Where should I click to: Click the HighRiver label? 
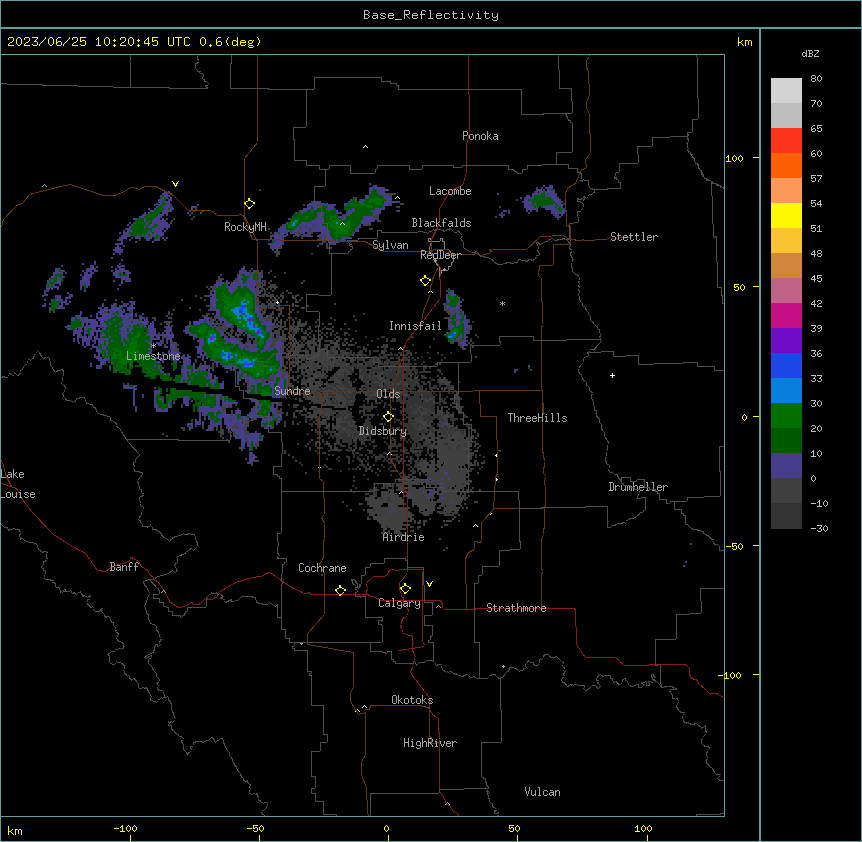tap(430, 743)
